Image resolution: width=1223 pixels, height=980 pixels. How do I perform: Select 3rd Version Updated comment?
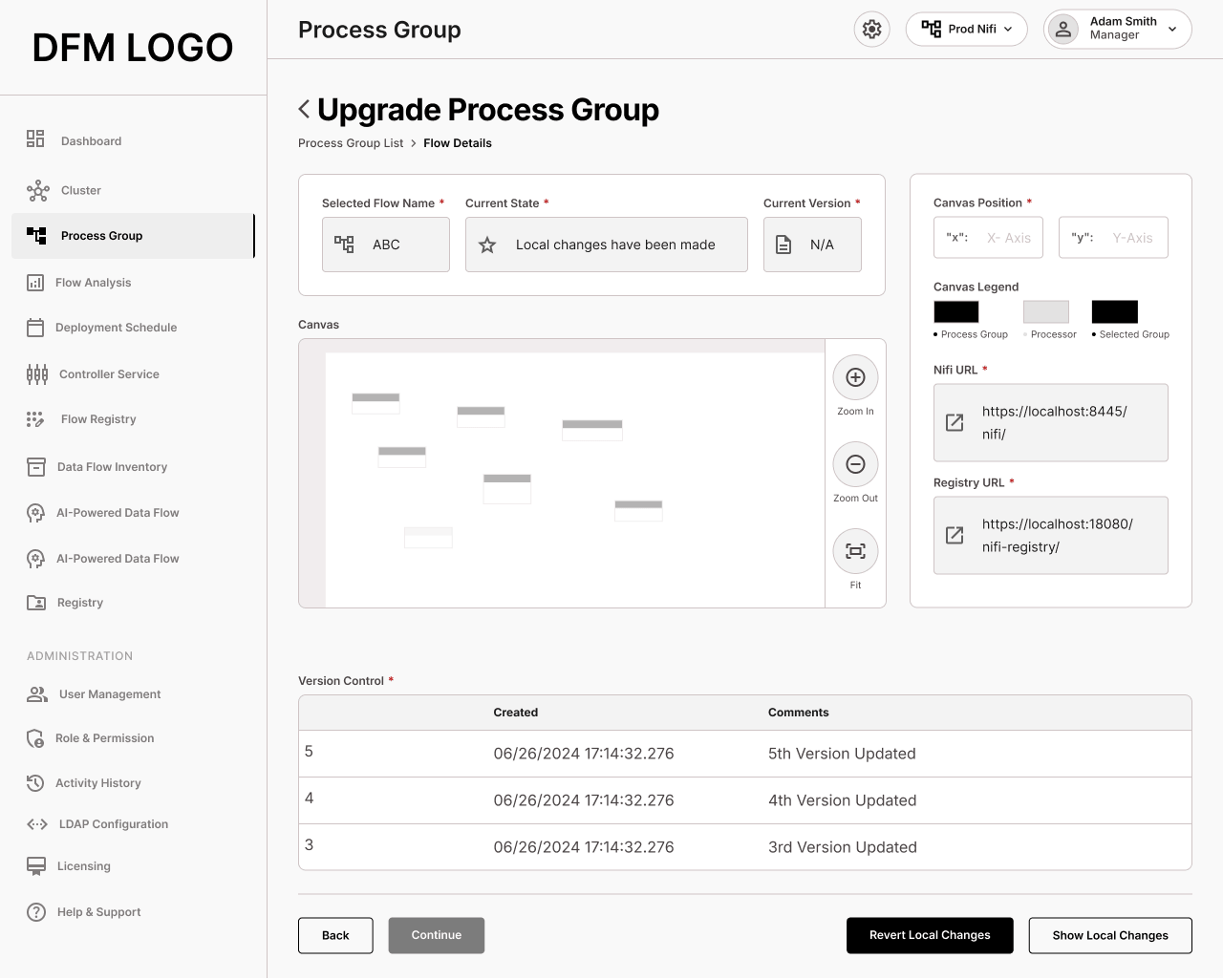click(x=842, y=847)
